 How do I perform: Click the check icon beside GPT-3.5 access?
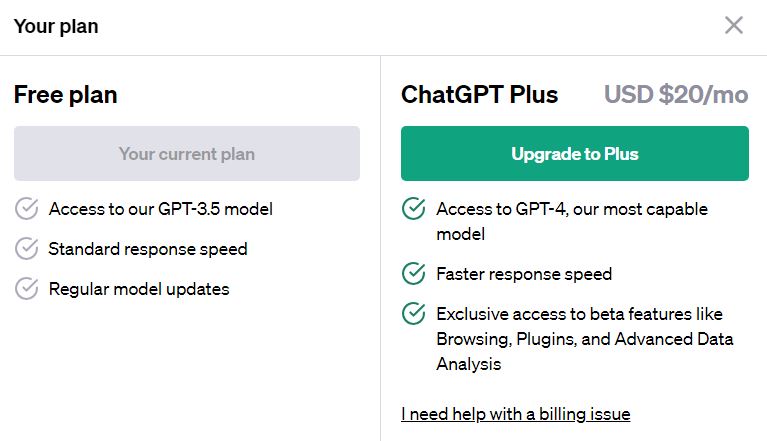(x=26, y=209)
